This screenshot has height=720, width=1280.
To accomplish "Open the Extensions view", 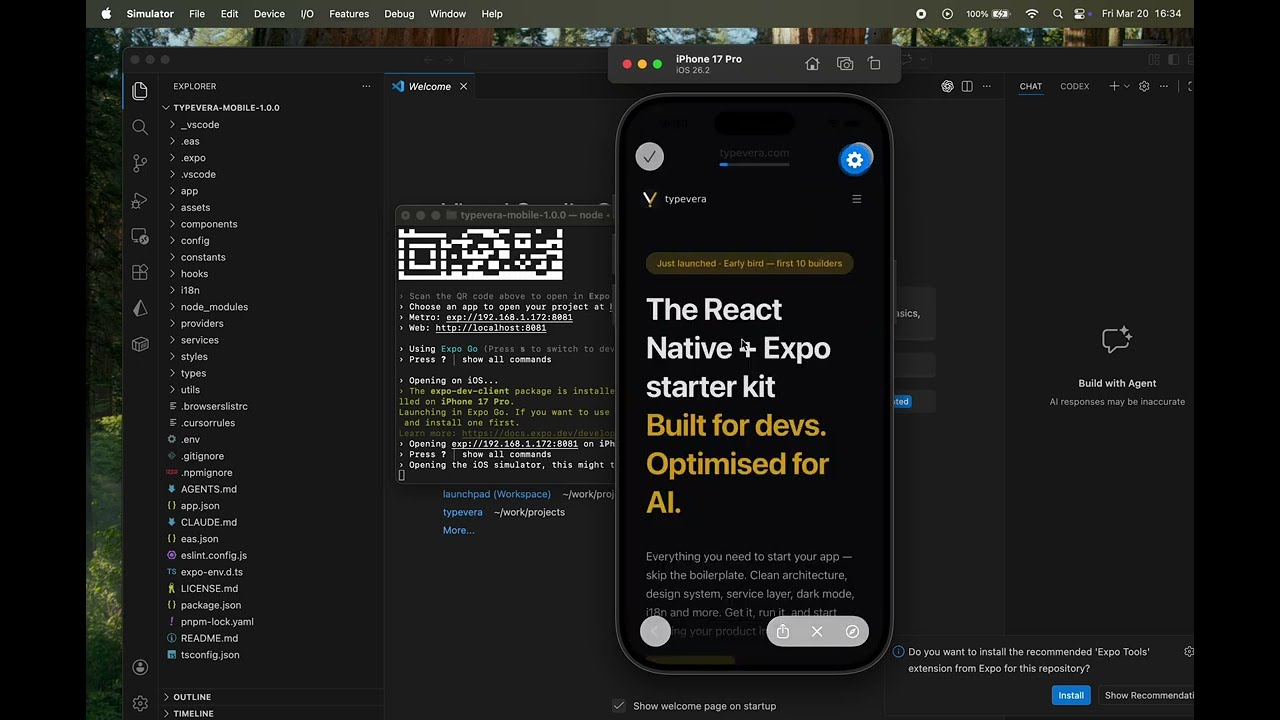I will click(x=140, y=272).
